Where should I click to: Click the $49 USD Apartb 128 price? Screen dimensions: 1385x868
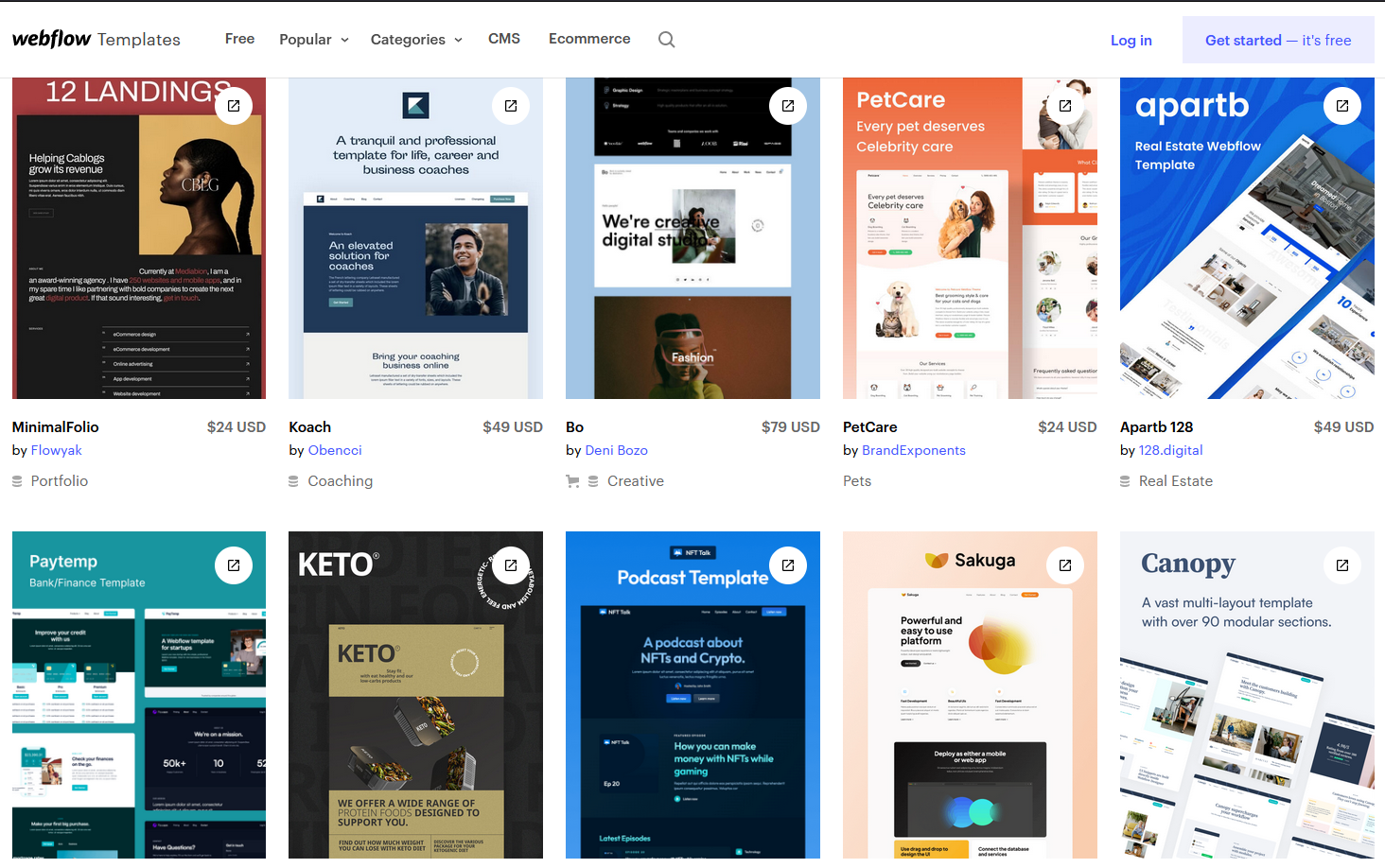(1344, 427)
